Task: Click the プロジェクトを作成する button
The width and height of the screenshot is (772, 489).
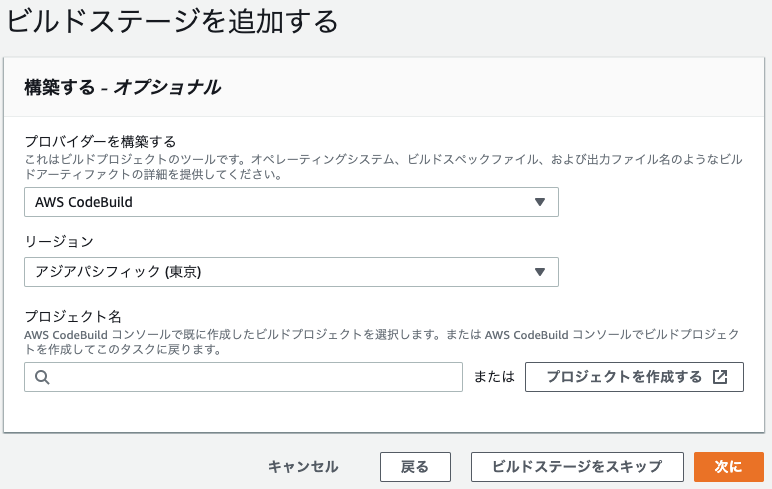Action: (634, 377)
